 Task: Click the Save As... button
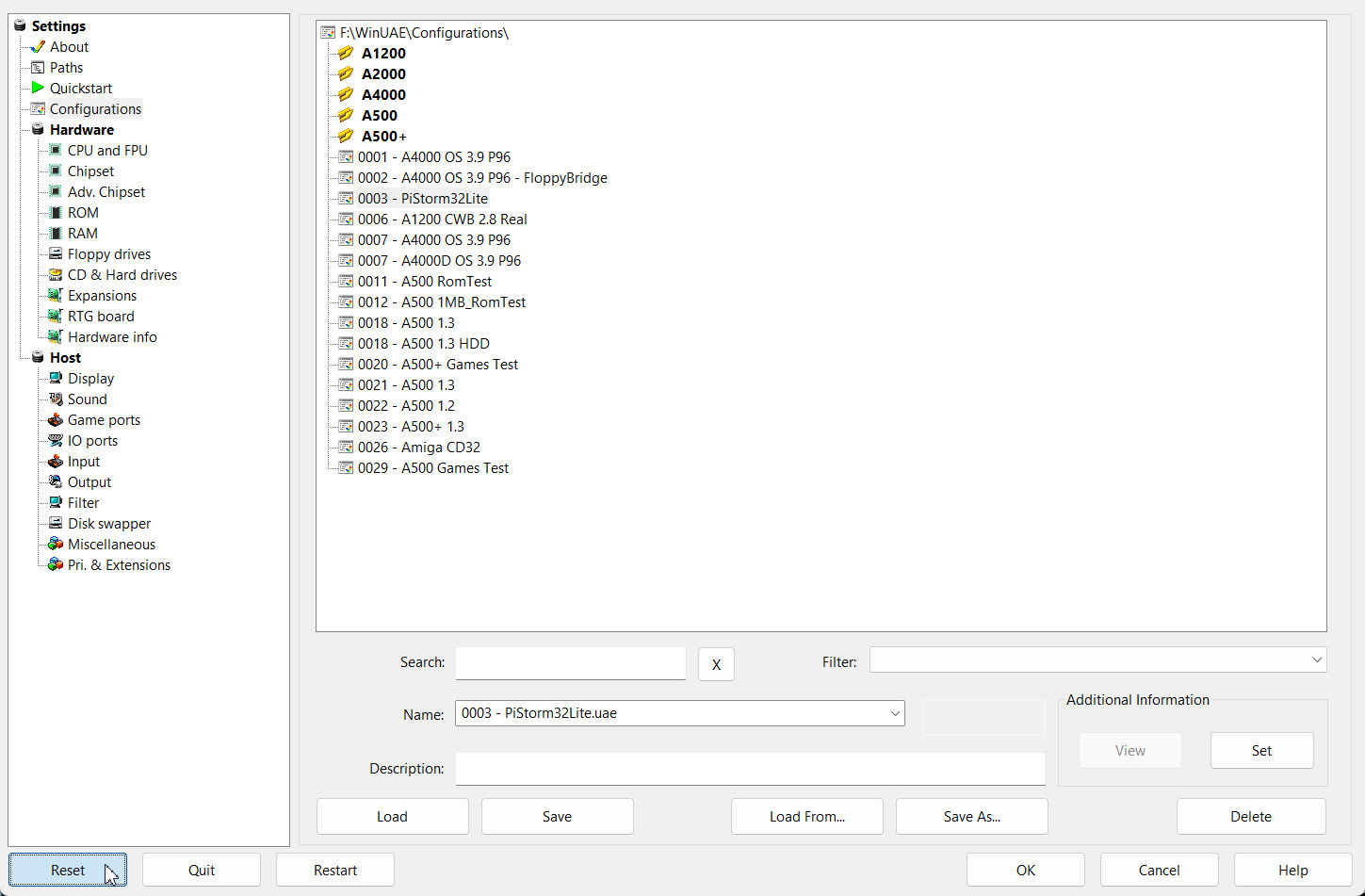tap(972, 817)
